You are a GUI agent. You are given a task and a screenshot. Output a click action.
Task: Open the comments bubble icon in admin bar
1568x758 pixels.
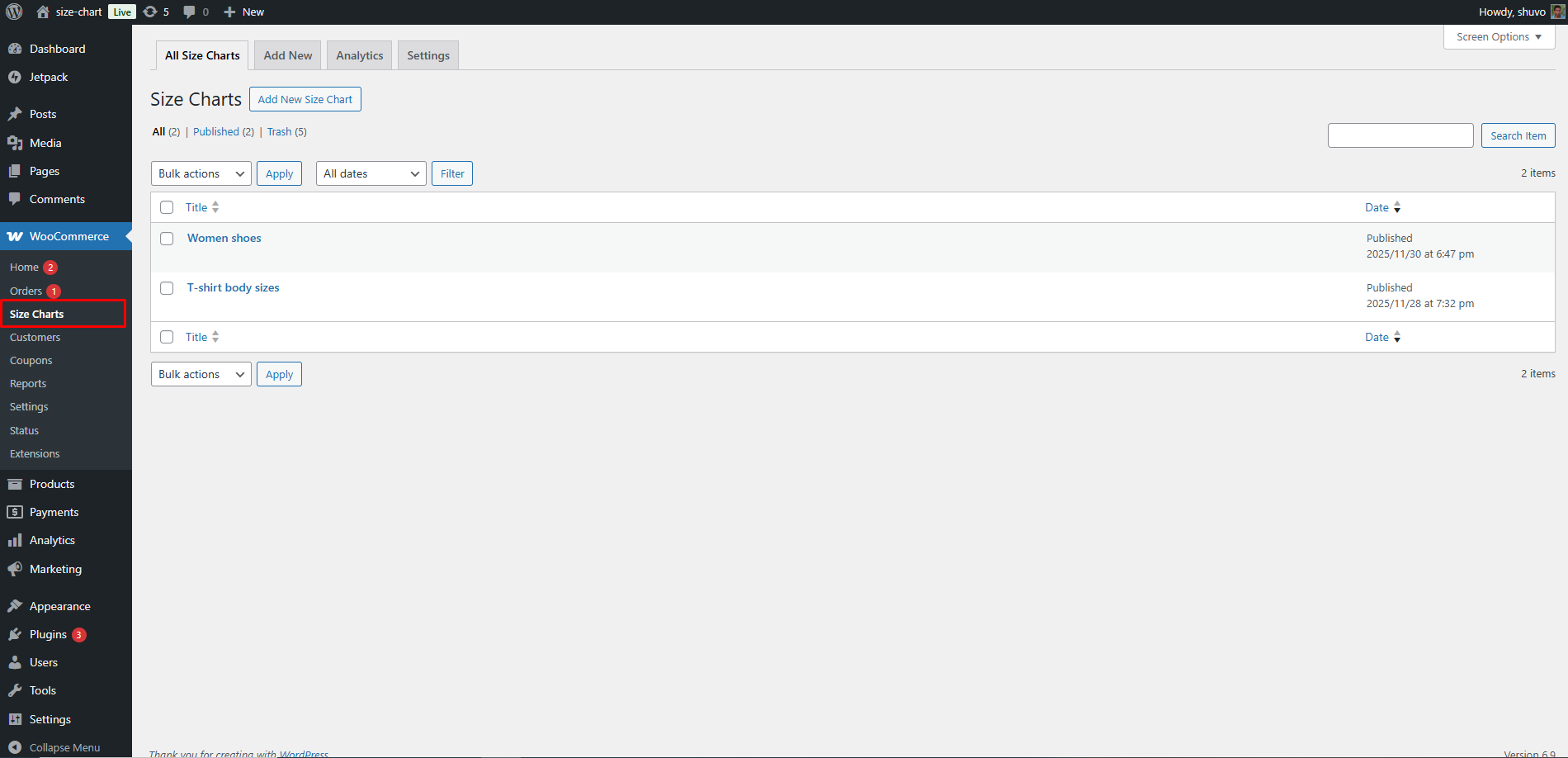point(189,12)
